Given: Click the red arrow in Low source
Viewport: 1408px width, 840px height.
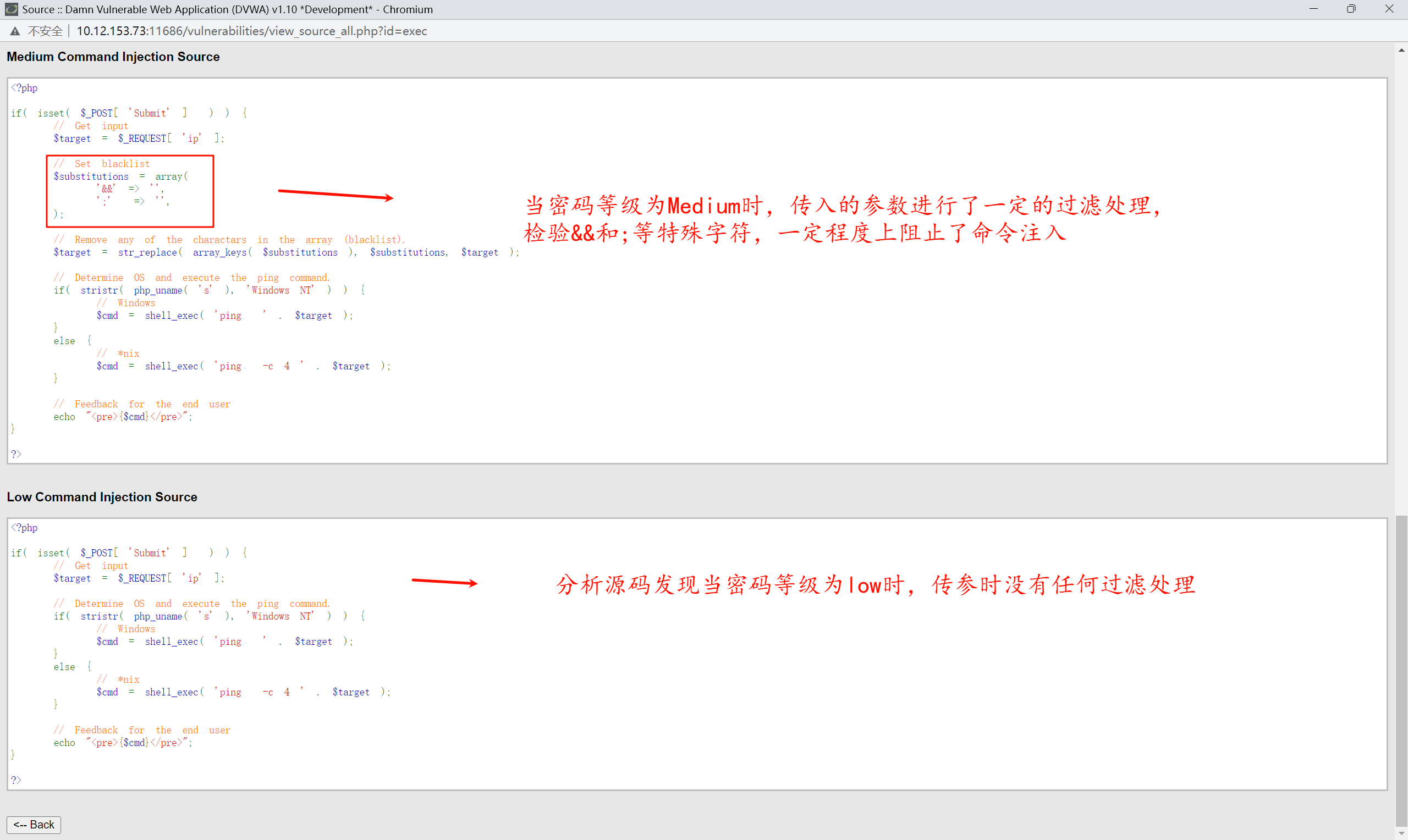Looking at the screenshot, I should [x=444, y=582].
